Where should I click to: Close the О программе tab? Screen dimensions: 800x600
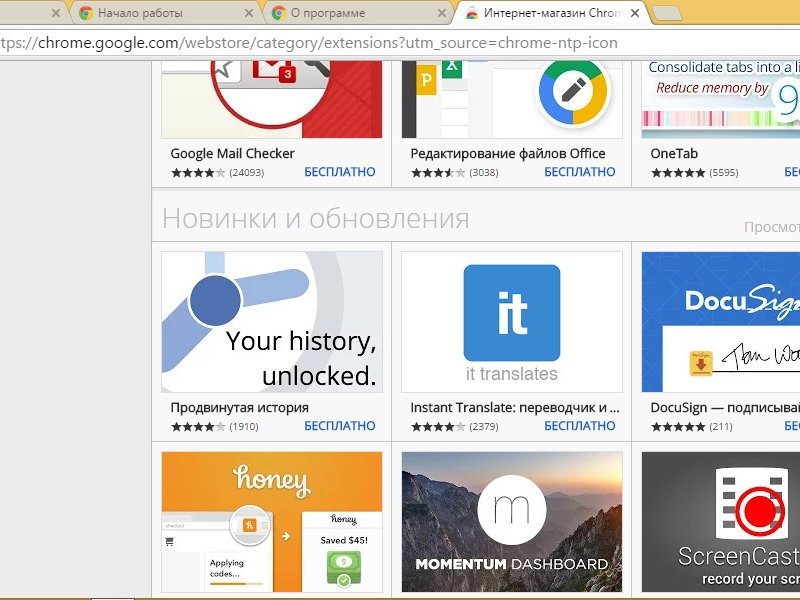click(442, 13)
